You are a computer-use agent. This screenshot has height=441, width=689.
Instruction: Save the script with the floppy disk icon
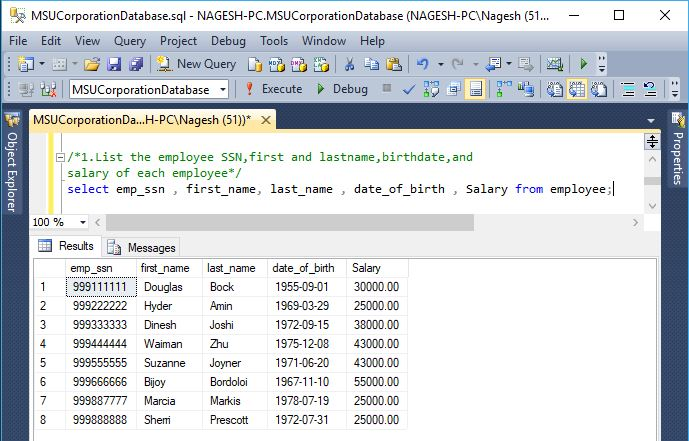point(114,65)
